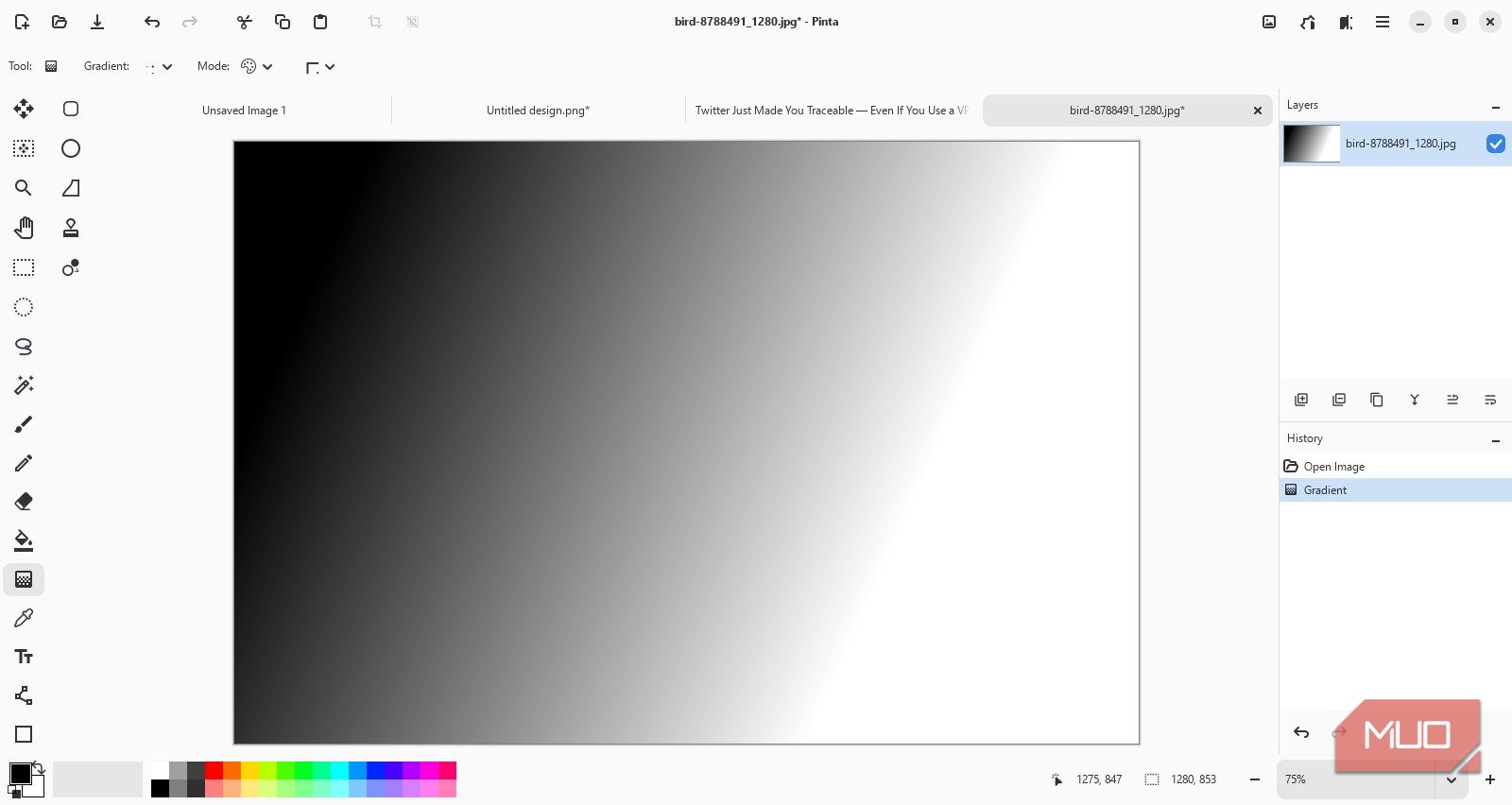
Task: Select the Move Selected tool
Action: (x=24, y=109)
